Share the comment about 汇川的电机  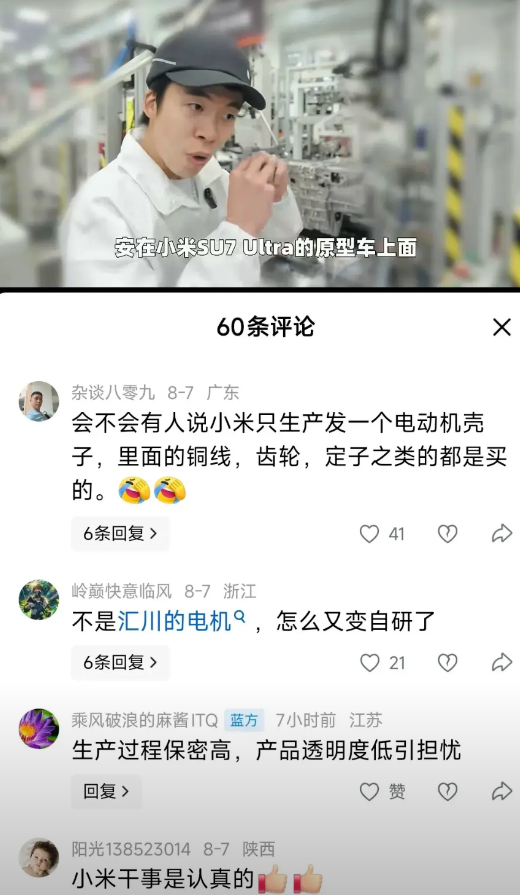(x=502, y=663)
